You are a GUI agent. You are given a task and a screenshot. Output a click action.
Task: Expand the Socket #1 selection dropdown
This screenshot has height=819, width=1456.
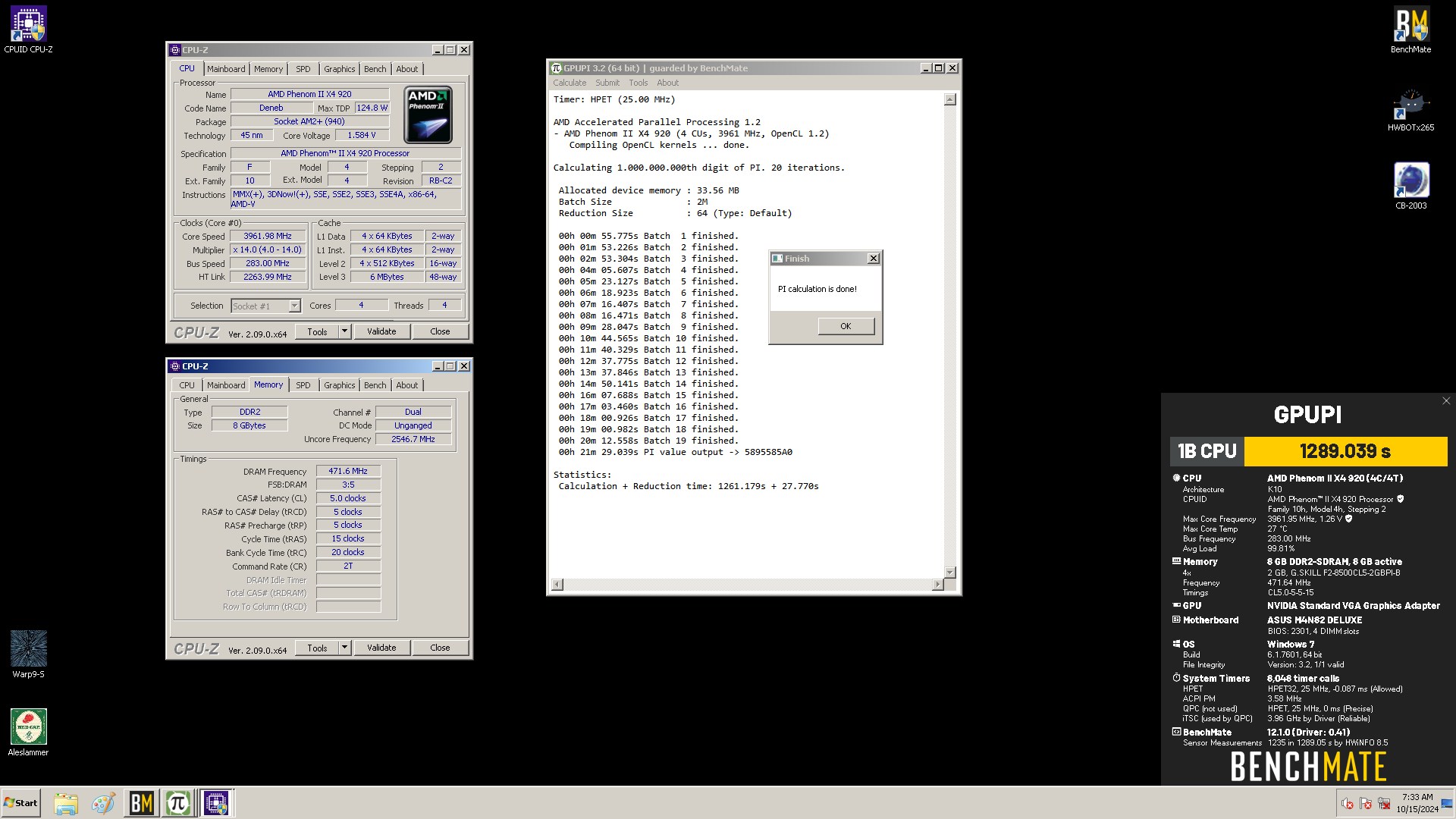click(294, 306)
